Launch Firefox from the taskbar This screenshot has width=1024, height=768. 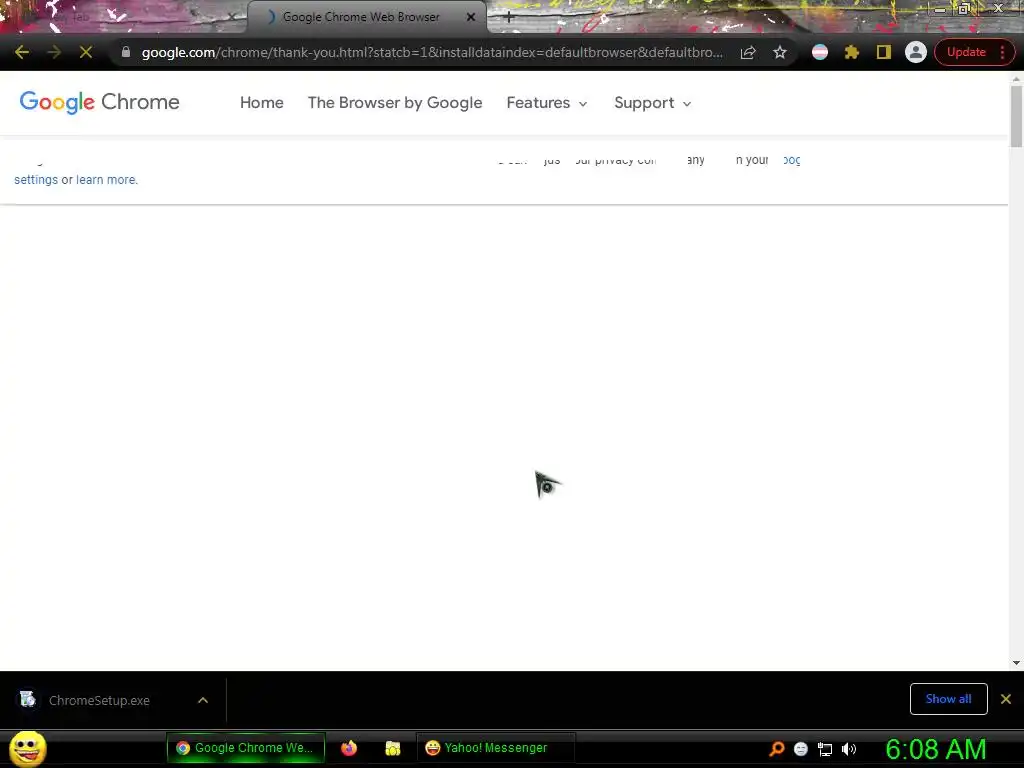(349, 748)
